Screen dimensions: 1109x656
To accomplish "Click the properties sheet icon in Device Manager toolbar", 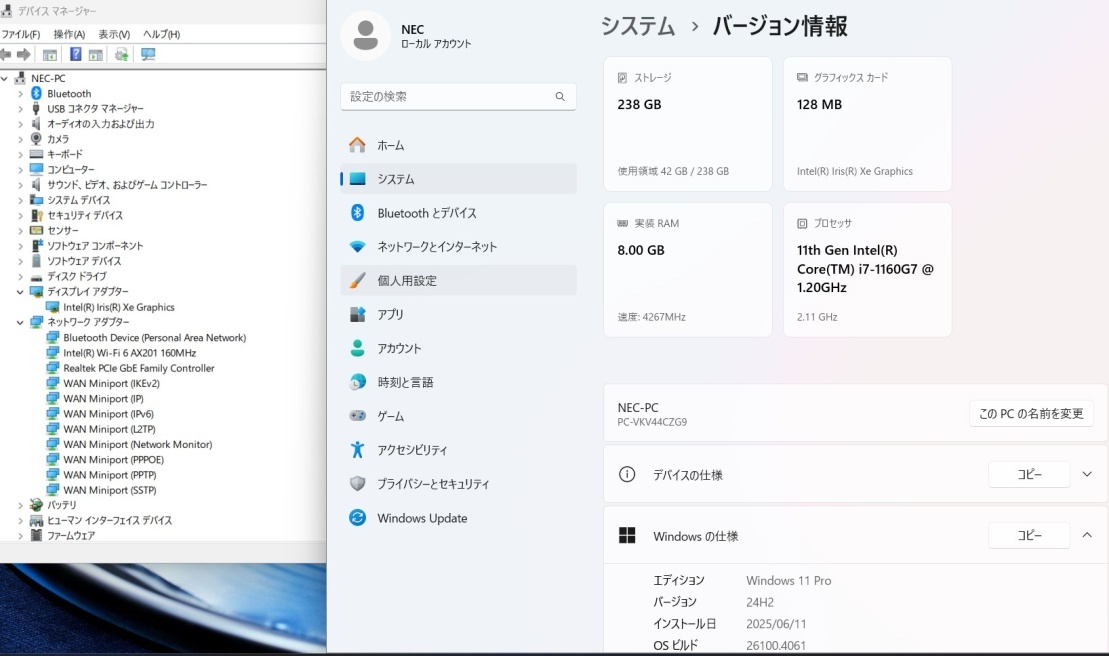I will coord(96,54).
